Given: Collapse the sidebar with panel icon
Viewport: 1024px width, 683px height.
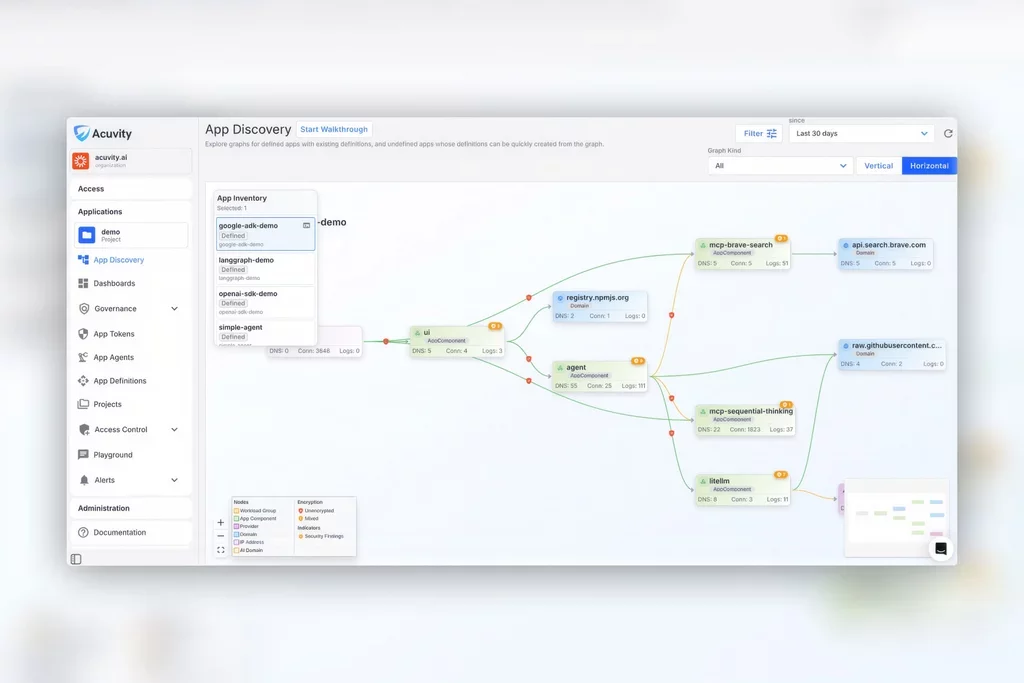Looking at the screenshot, I should point(76,559).
